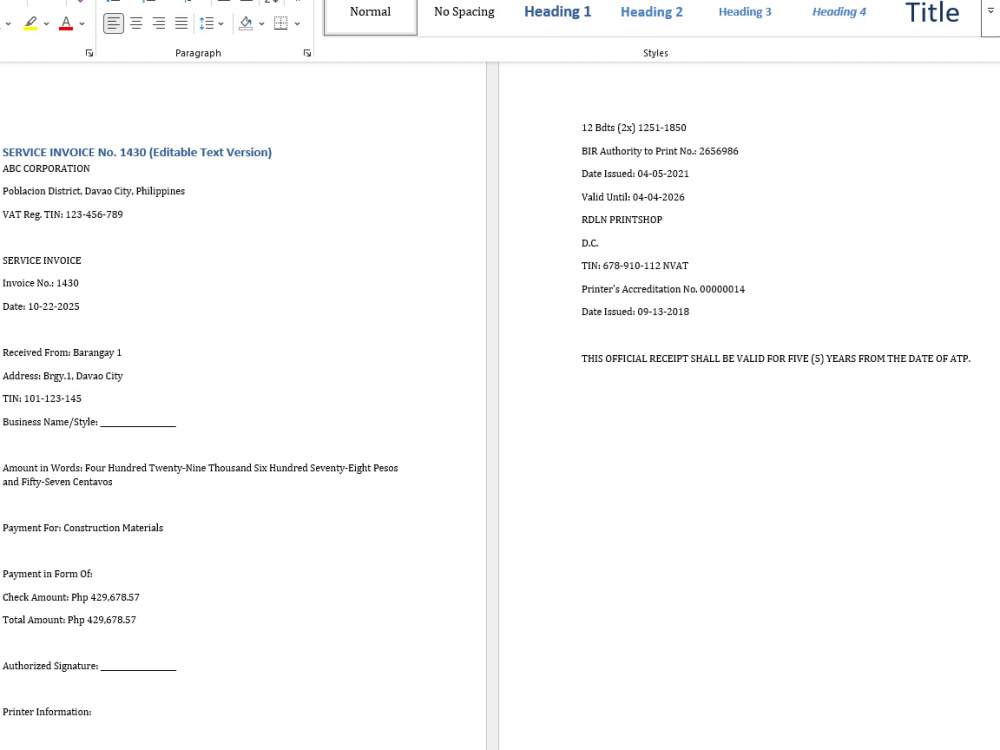
Task: Click the RDLN PRINTSHOP line
Action: tap(622, 219)
